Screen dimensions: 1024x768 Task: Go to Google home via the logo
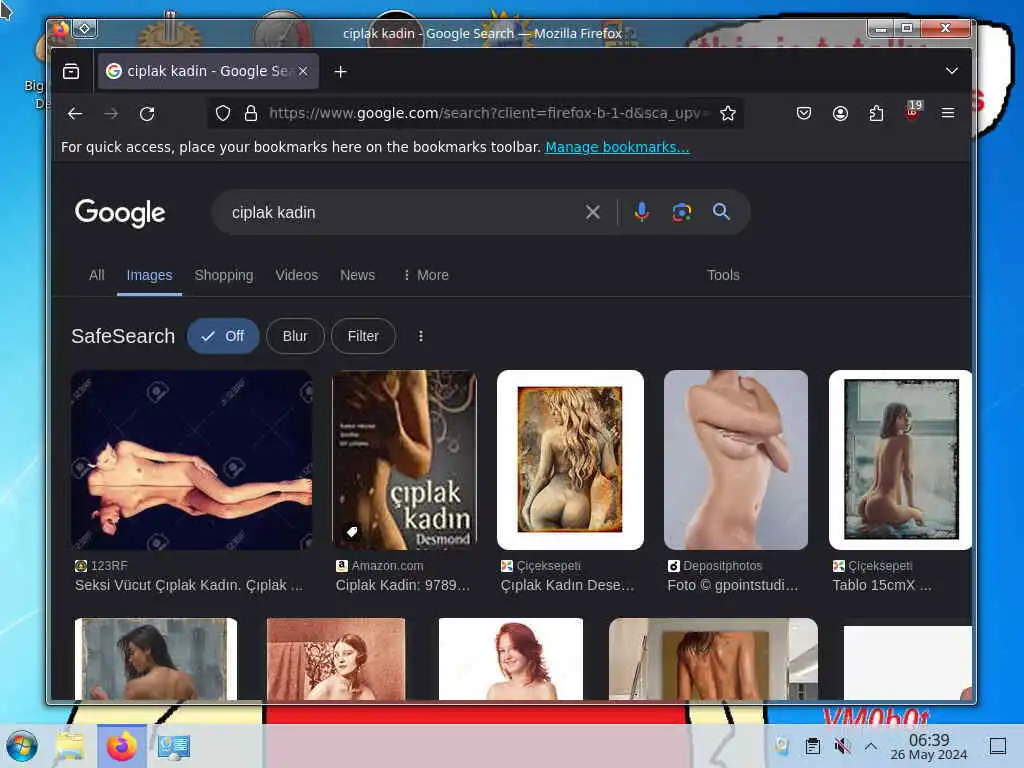click(120, 213)
